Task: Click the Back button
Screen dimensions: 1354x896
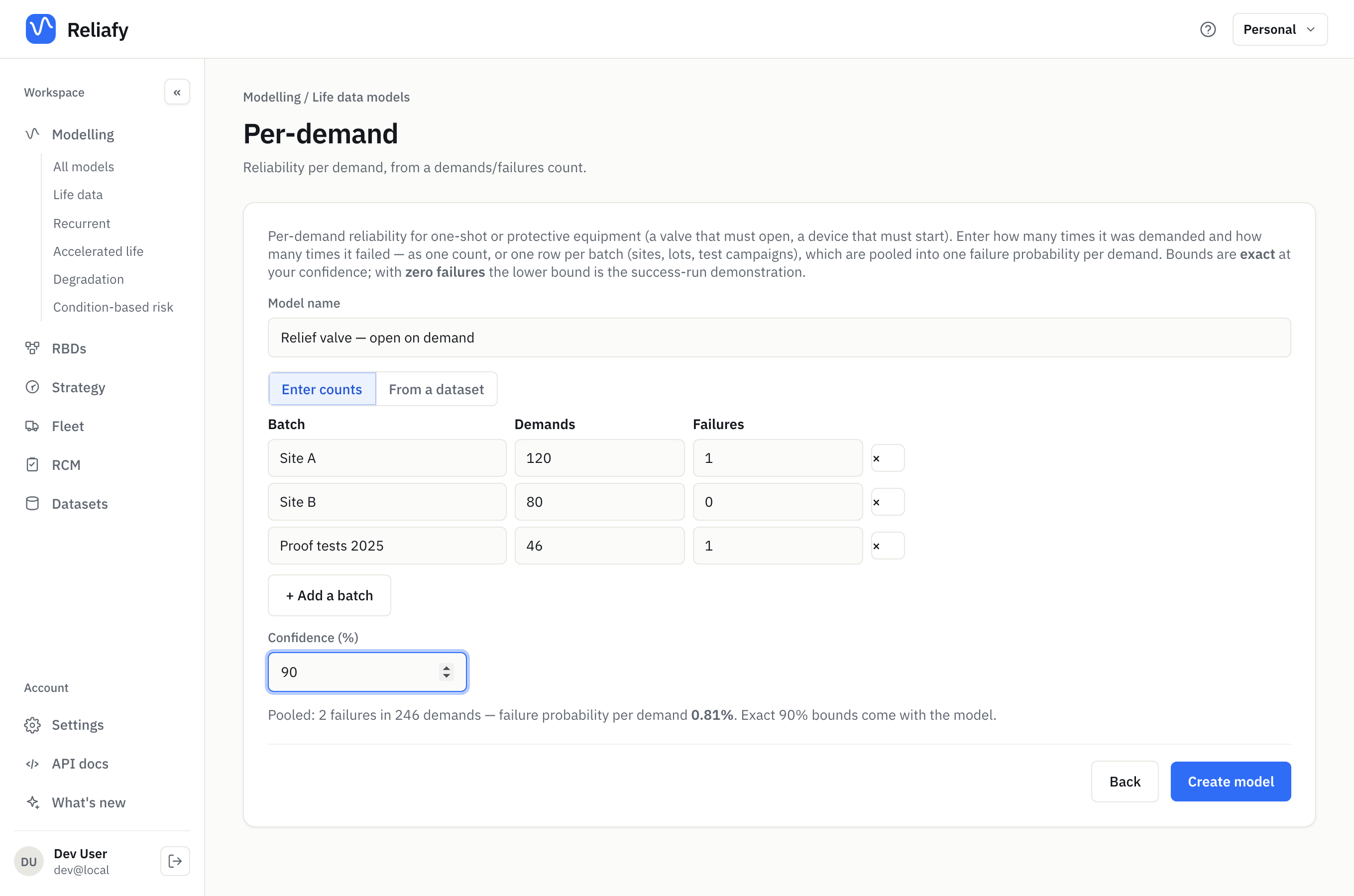Action: tap(1125, 781)
